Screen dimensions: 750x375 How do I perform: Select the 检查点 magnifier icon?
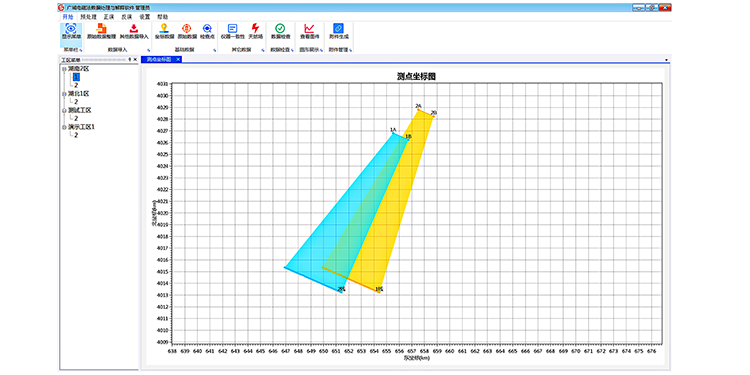207,28
